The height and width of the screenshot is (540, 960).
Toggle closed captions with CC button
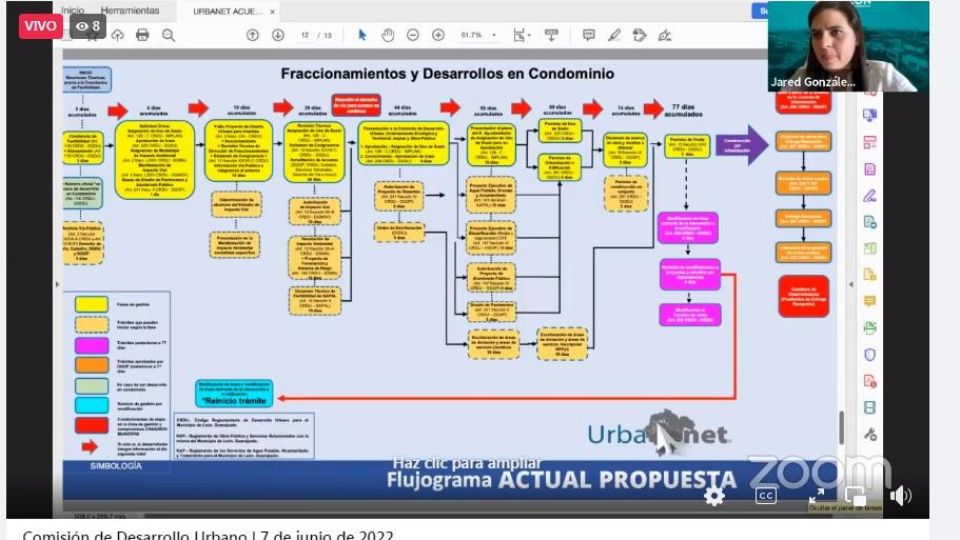coord(766,495)
